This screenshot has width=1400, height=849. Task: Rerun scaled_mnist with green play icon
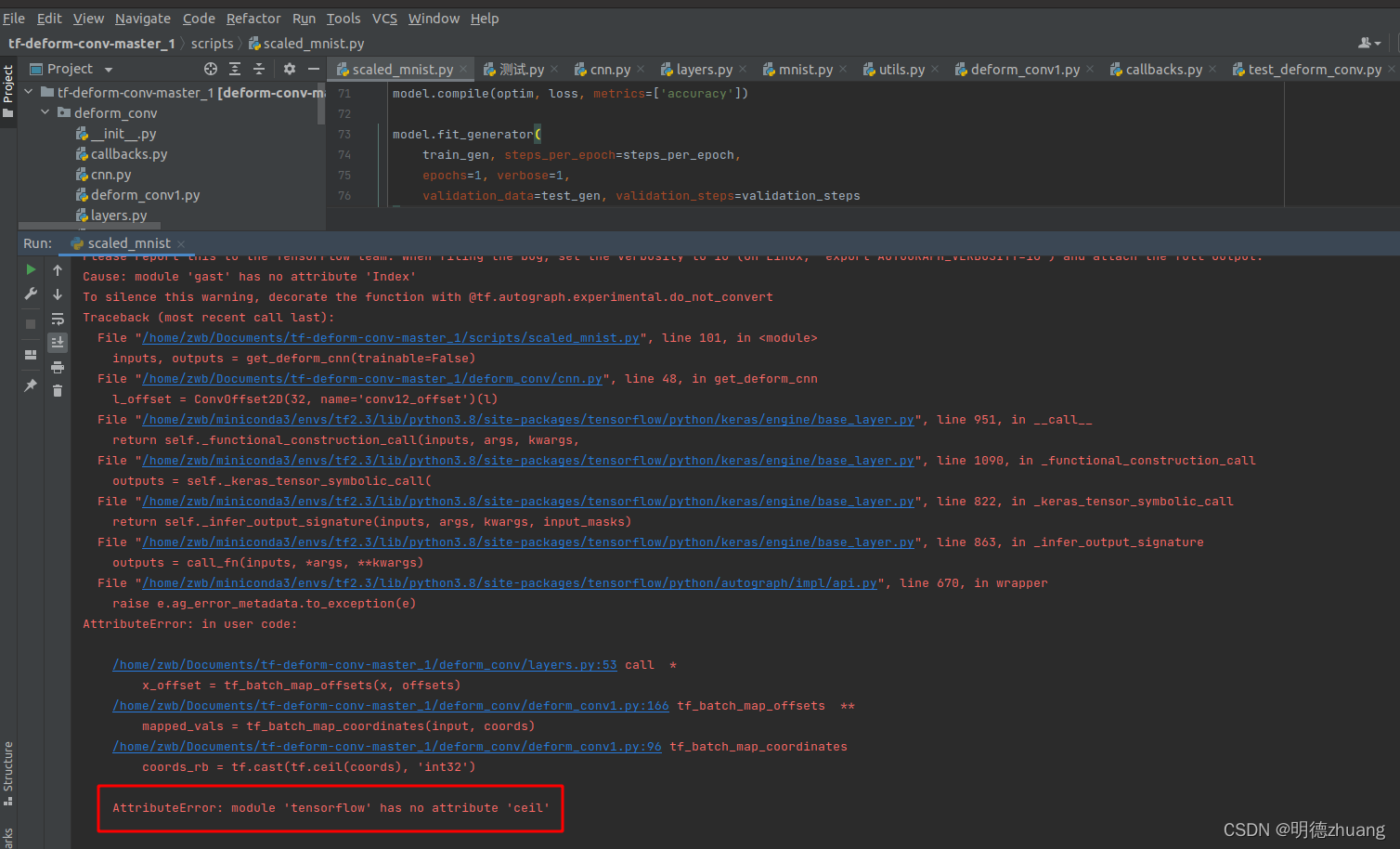click(31, 269)
